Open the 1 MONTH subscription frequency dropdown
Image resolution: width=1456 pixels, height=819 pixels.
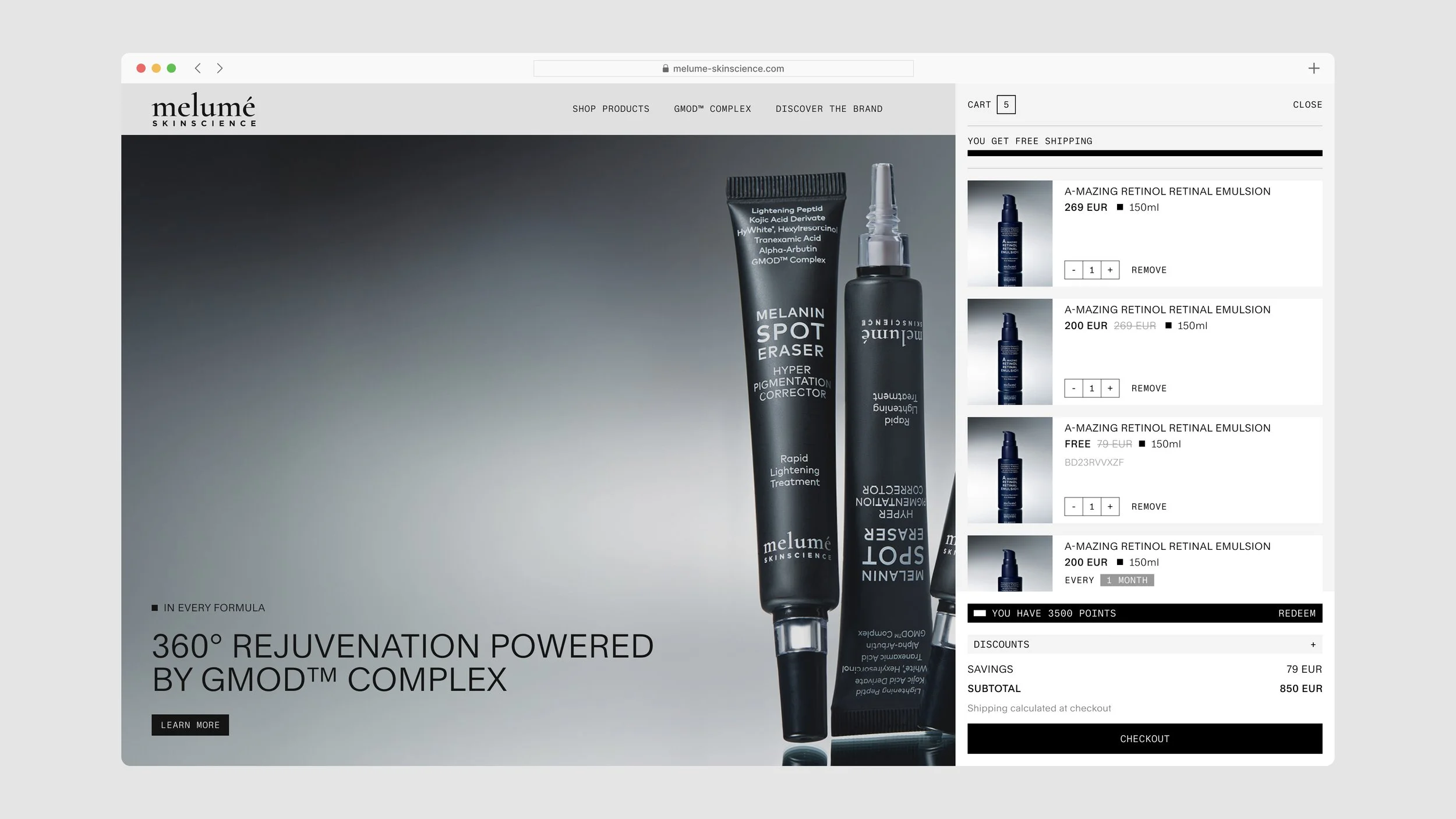[x=1127, y=580]
